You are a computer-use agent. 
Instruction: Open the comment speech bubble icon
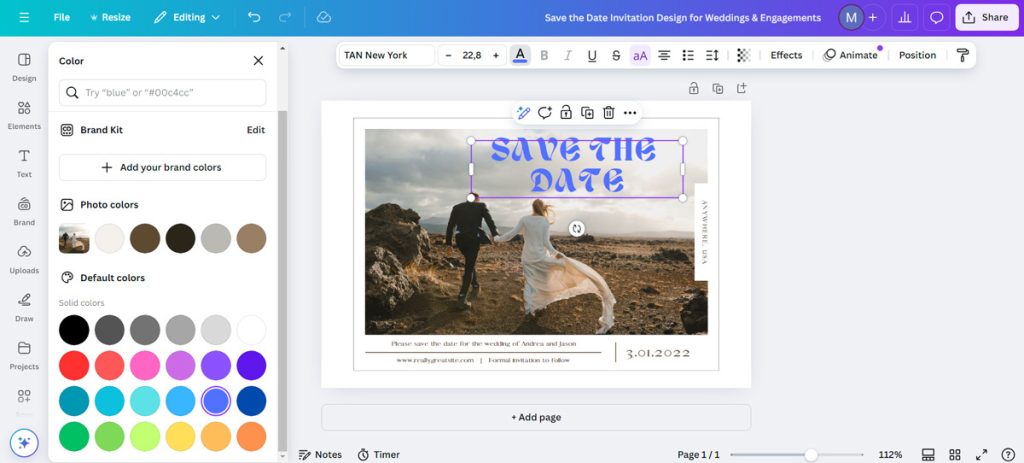(x=936, y=17)
